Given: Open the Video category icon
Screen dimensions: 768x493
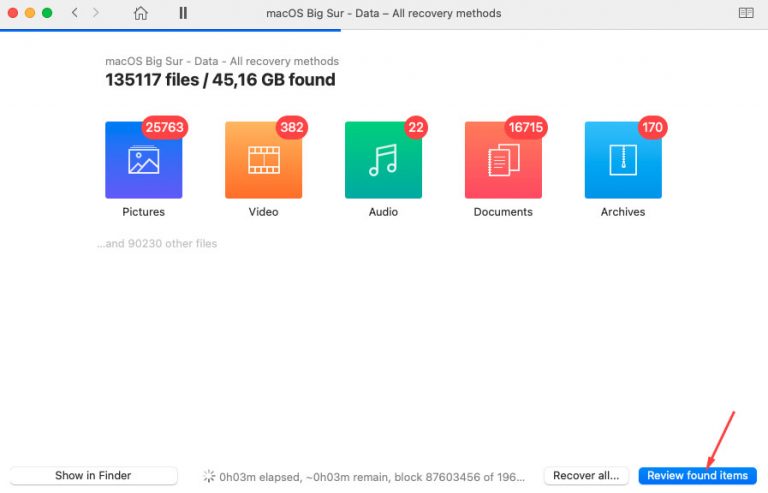Looking at the screenshot, I should coord(263,161).
